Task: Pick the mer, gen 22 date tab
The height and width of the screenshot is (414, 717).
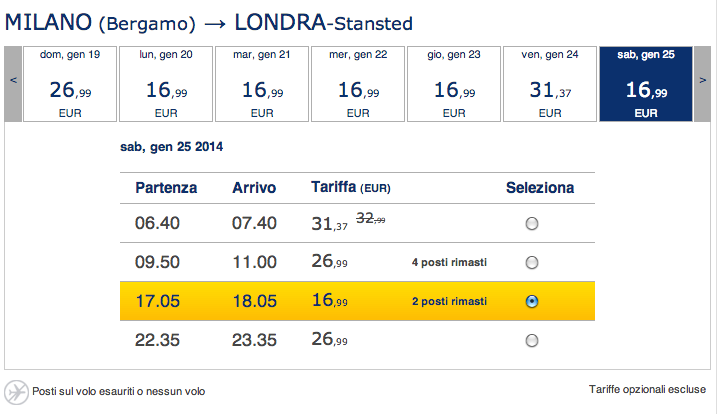Action: pos(358,85)
